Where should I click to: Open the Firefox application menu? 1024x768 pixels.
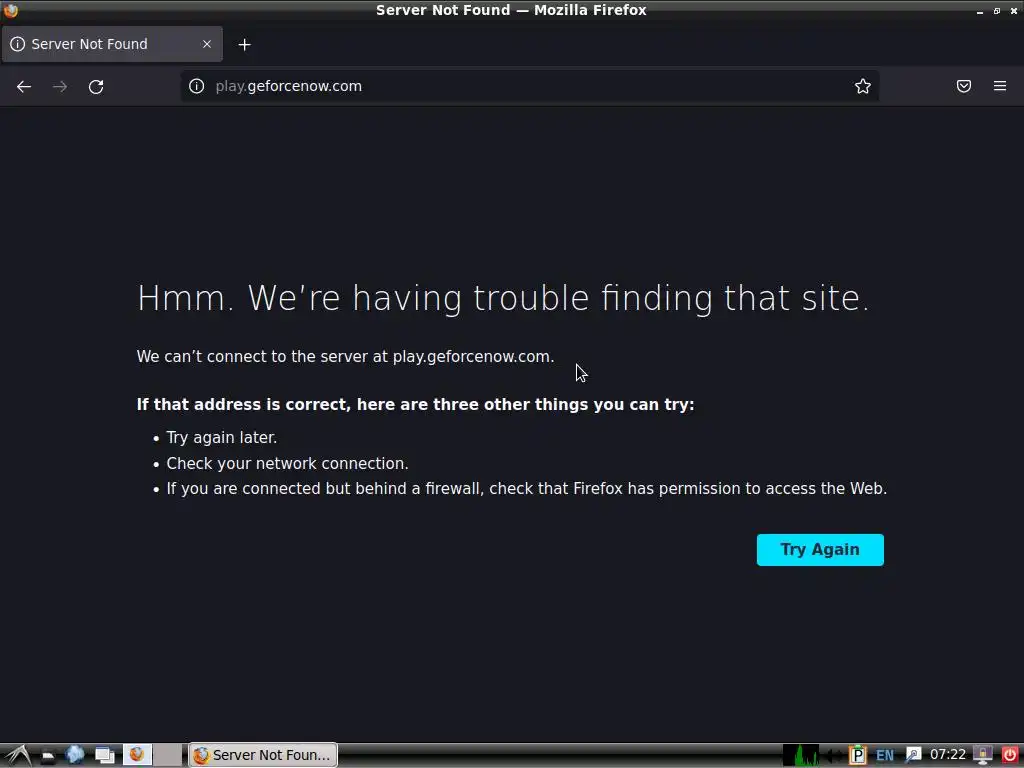point(1000,86)
